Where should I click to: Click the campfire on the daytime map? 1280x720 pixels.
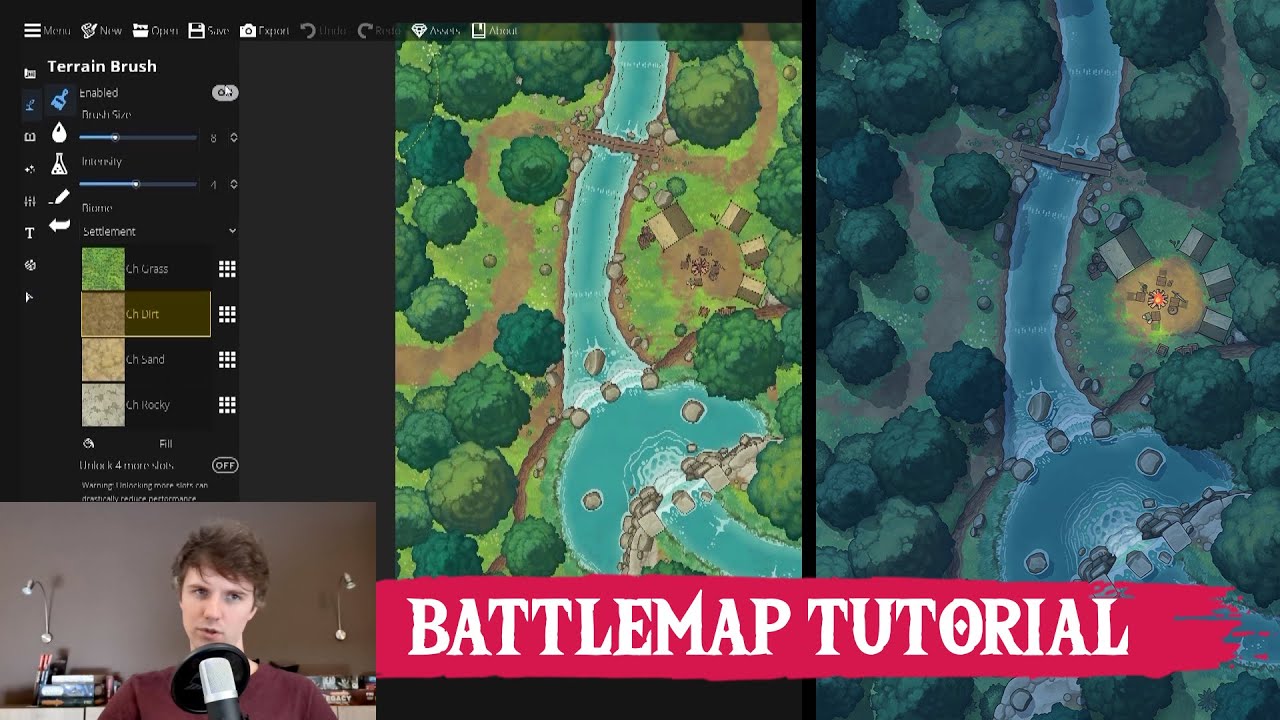click(700, 265)
